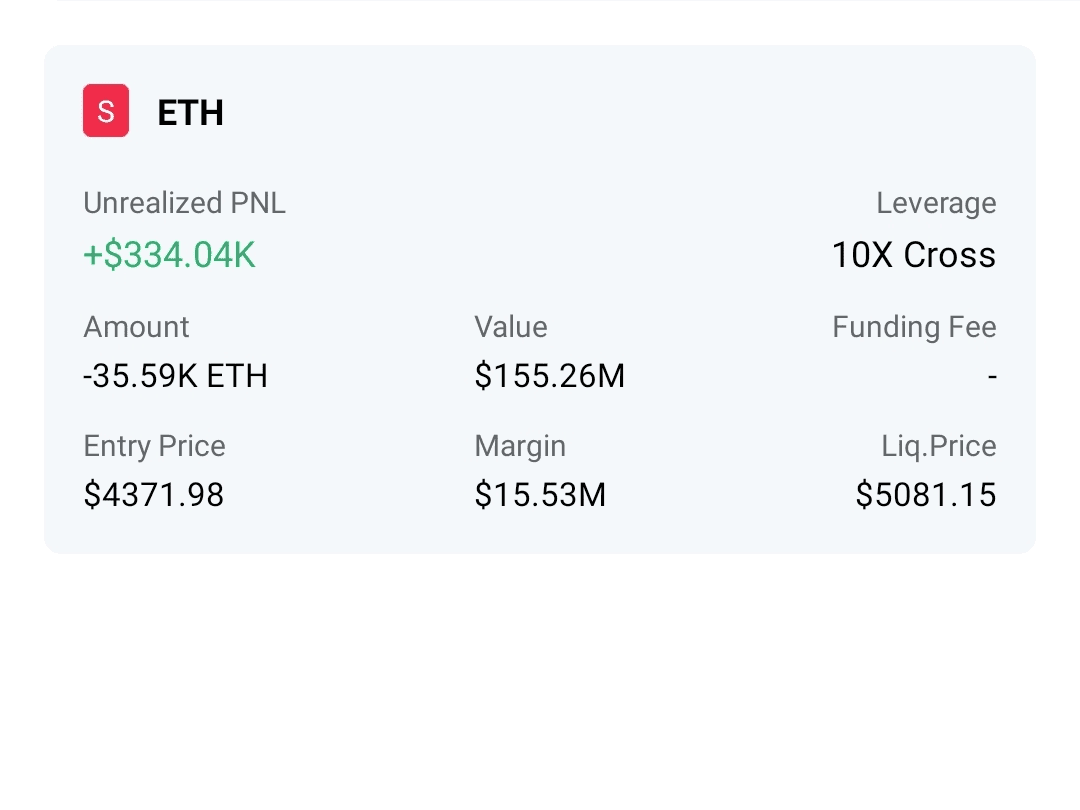Click the Liq.Price label
Screen dimensions: 1080x810
click(938, 445)
